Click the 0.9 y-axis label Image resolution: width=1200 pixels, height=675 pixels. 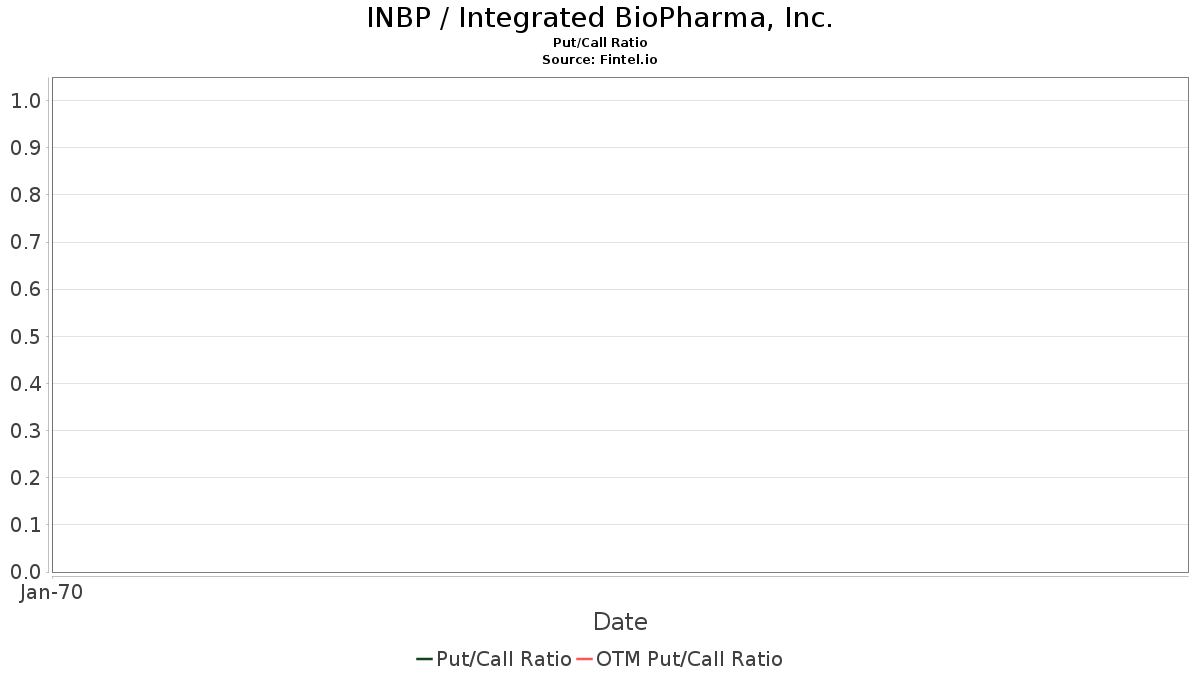coord(25,147)
